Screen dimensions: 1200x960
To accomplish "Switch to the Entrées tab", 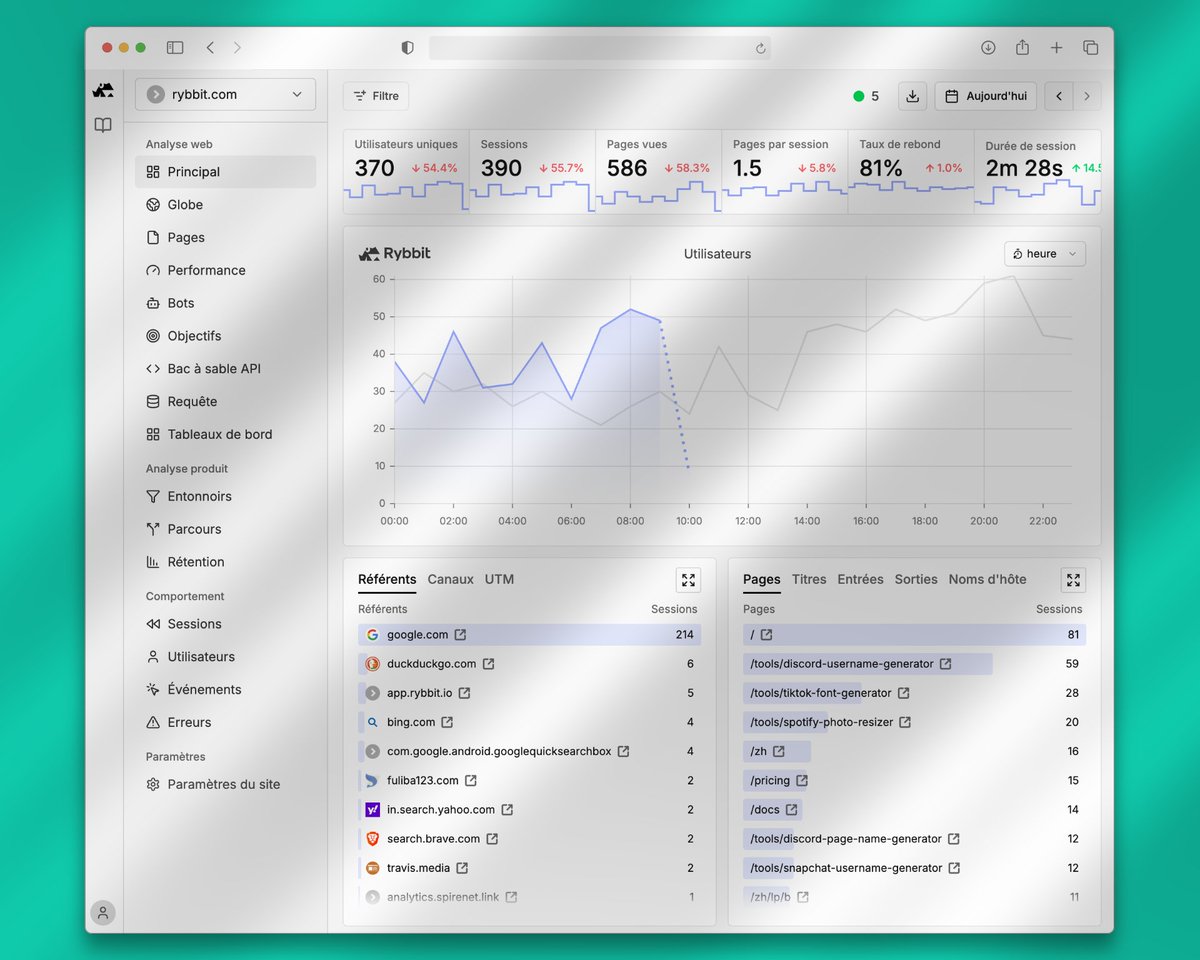I will pyautogui.click(x=860, y=579).
